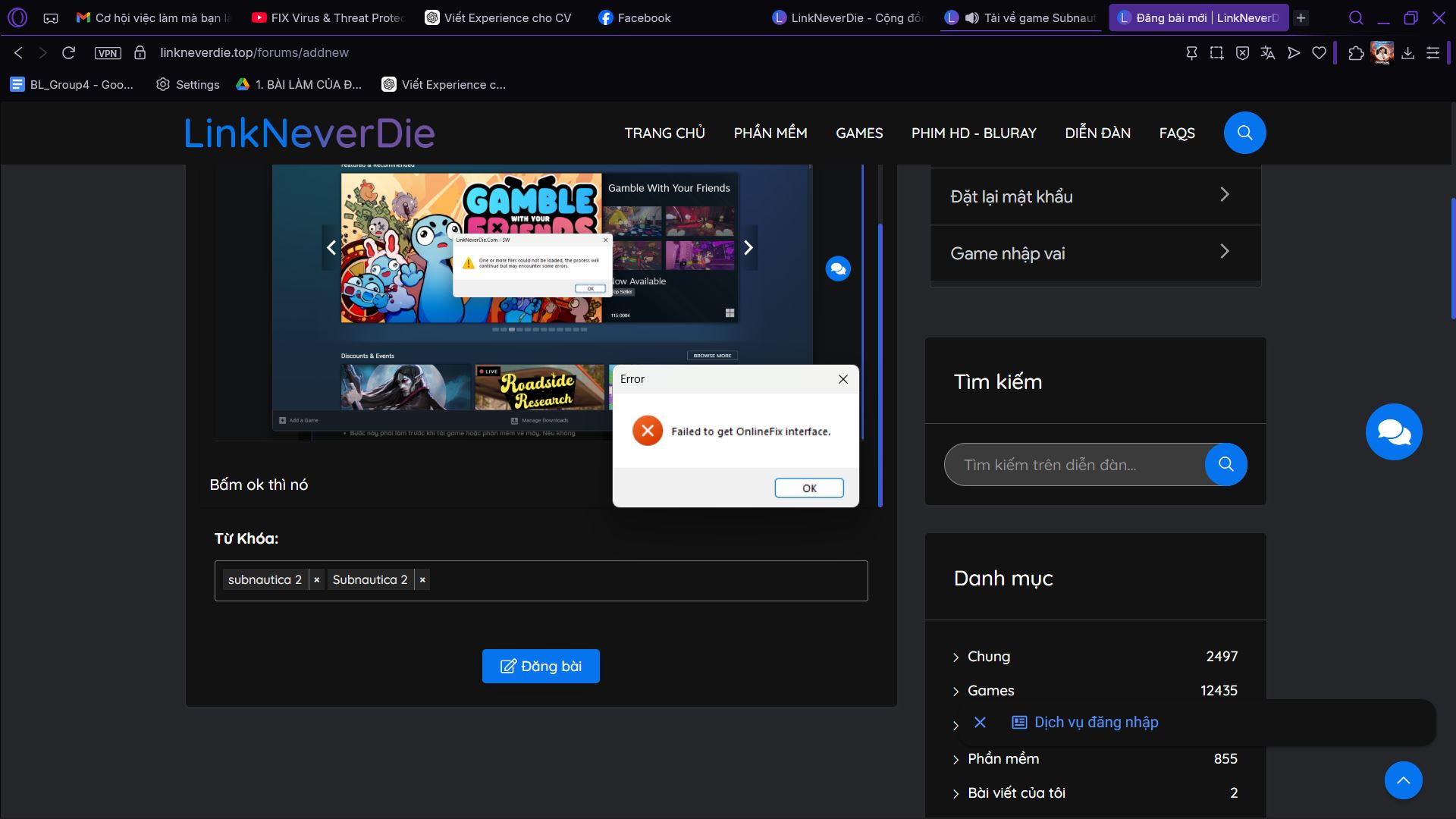Show the browser downloads
The width and height of the screenshot is (1456, 819).
point(1408,52)
